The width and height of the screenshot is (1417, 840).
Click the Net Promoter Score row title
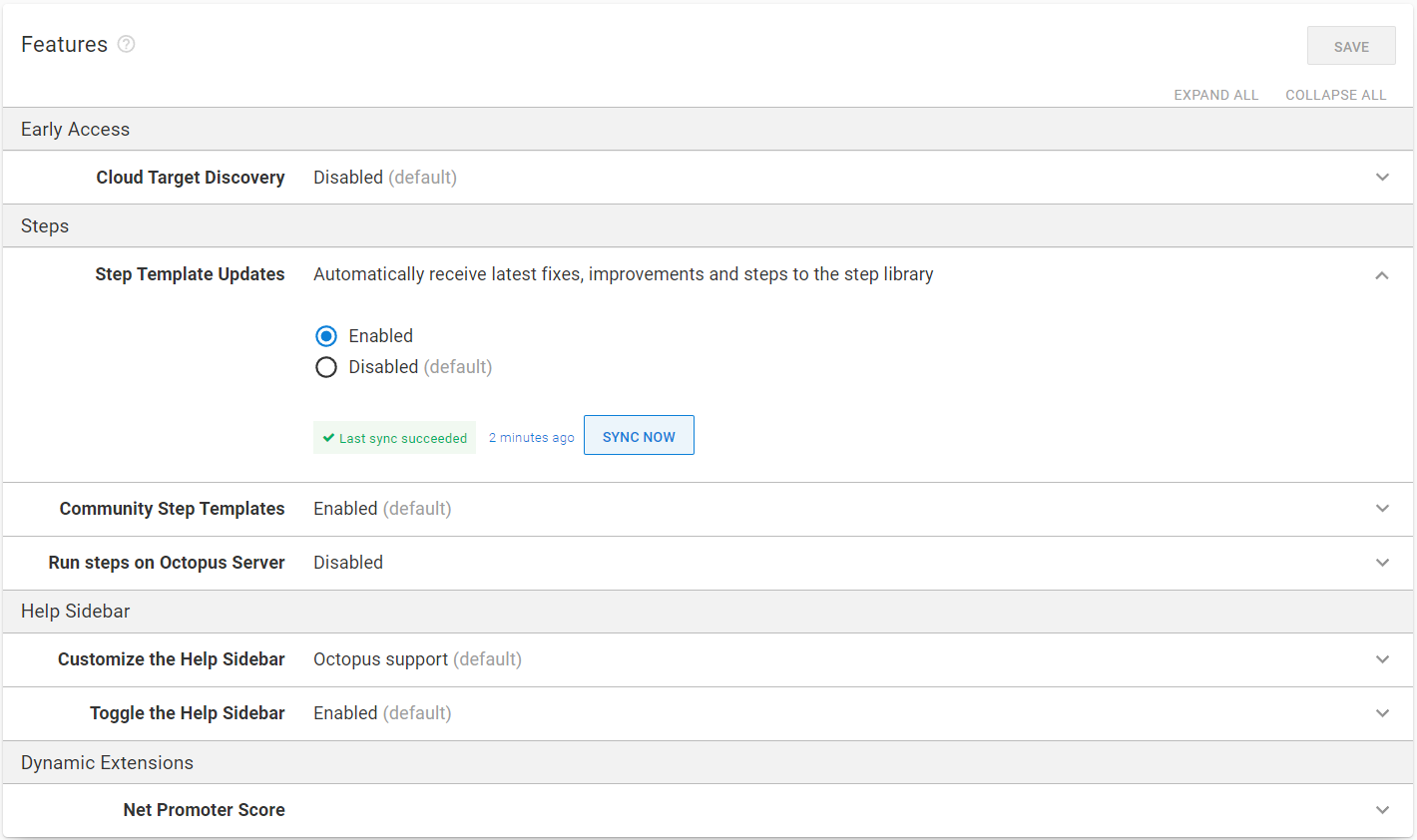(x=204, y=810)
